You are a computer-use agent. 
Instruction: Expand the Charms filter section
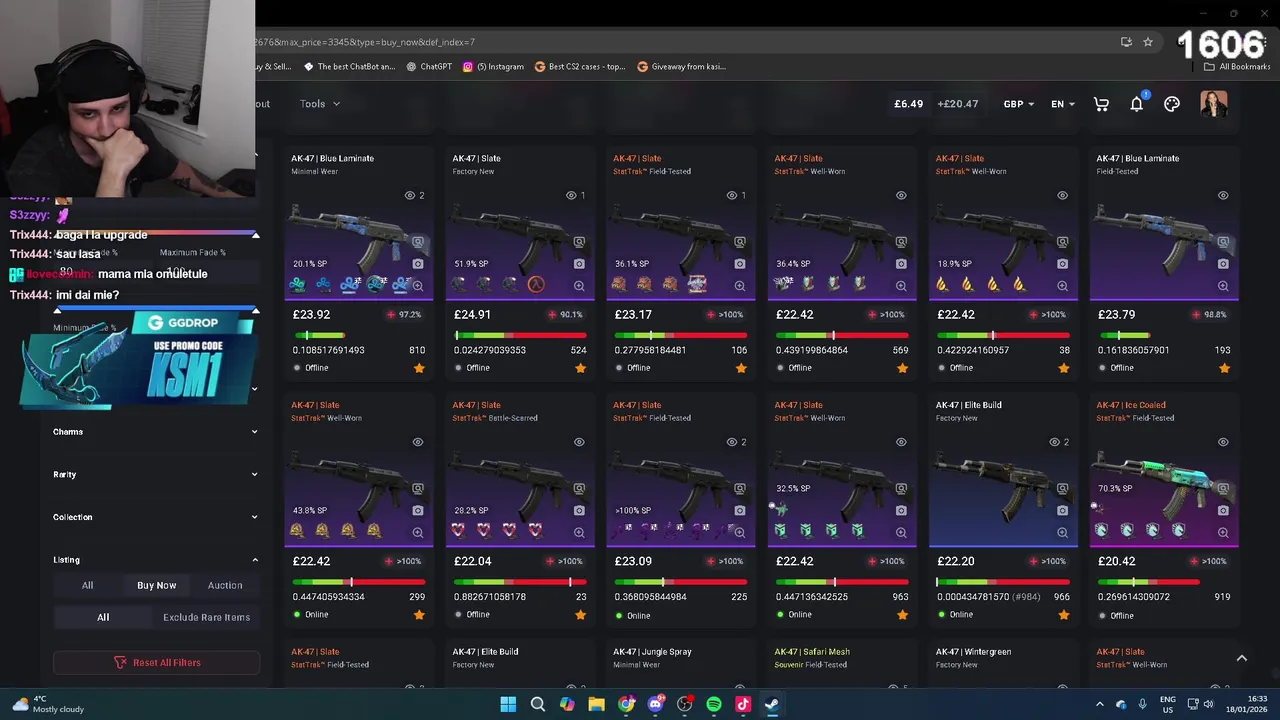(155, 432)
